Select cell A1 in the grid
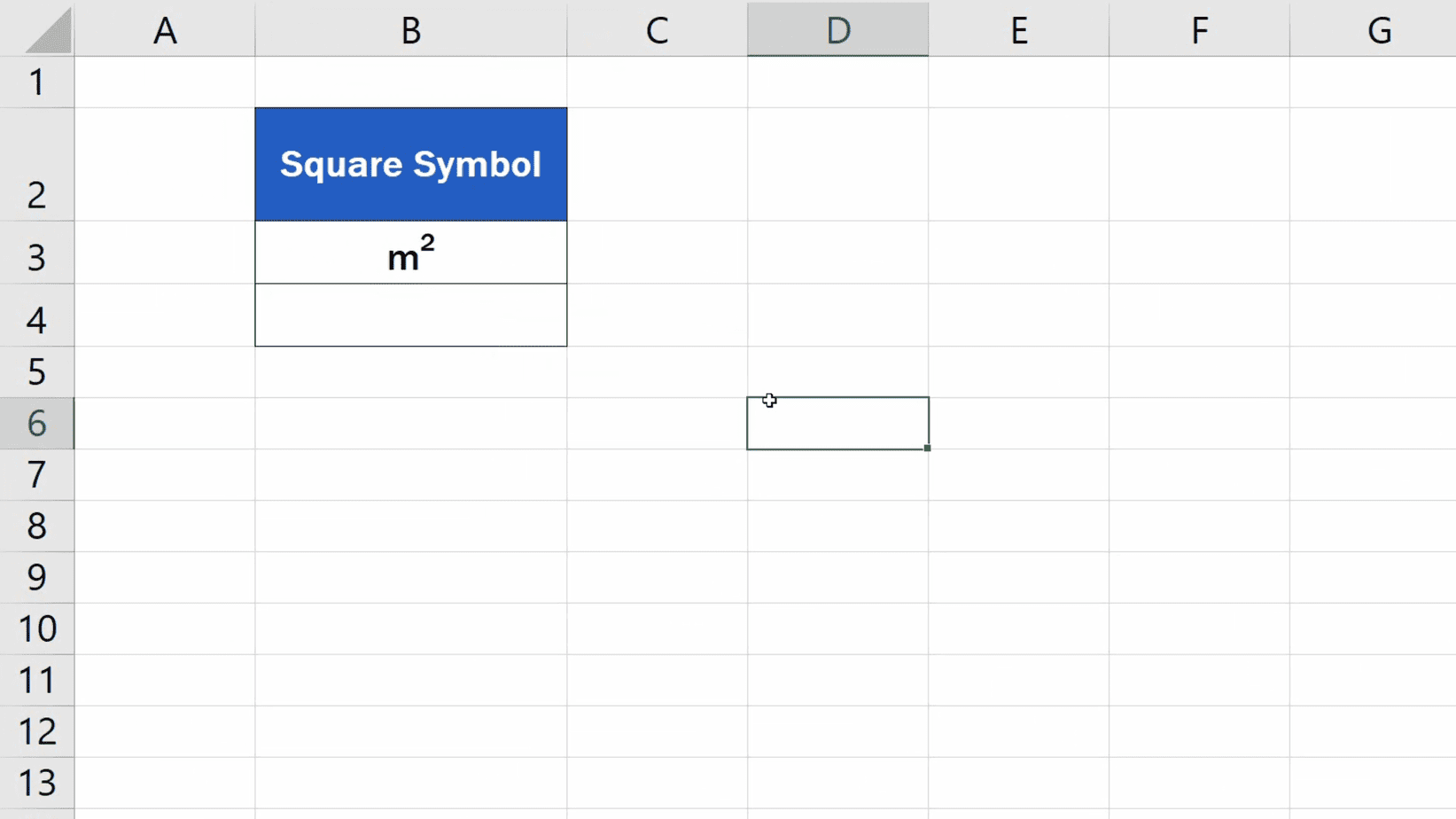Viewport: 1456px width, 819px height. (x=166, y=82)
